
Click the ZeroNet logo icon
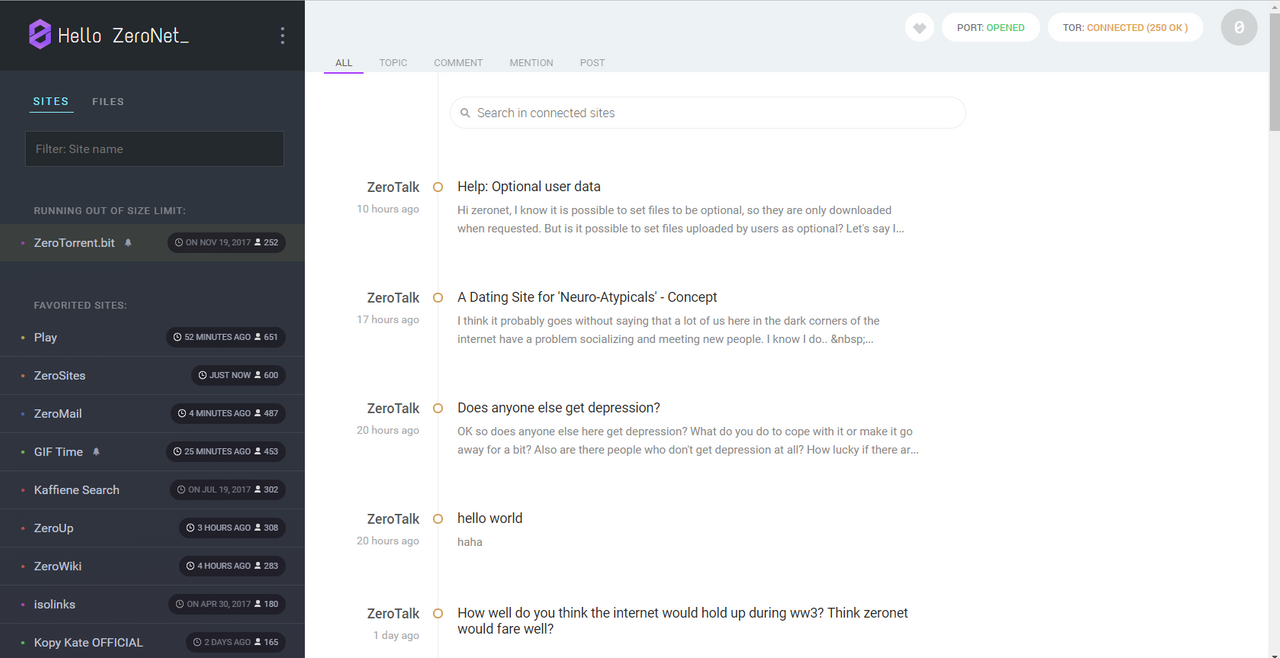click(x=40, y=35)
